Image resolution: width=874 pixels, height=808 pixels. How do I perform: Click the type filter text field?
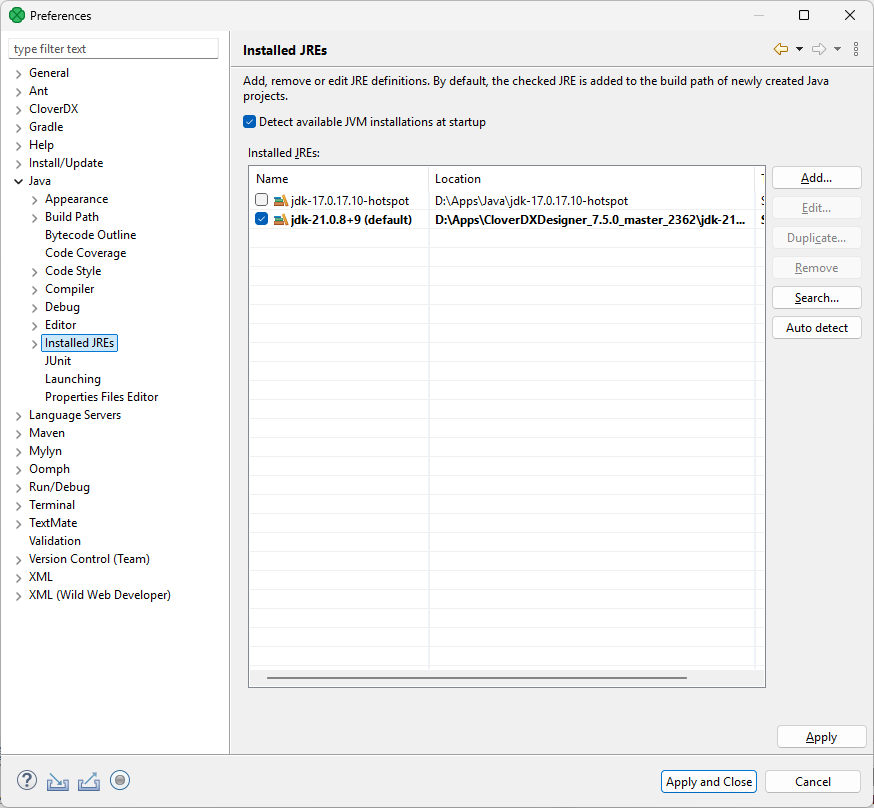(x=113, y=48)
